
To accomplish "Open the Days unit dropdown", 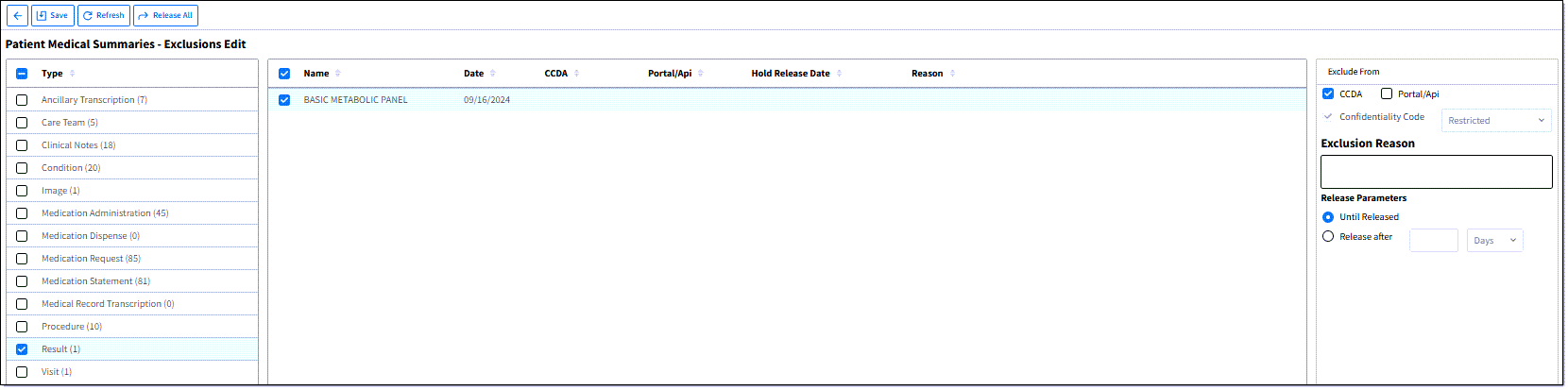I will (x=1494, y=241).
